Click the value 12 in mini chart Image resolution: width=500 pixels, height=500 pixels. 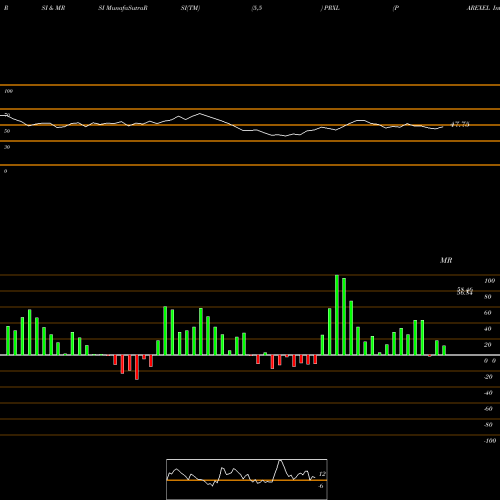[x=322, y=474]
